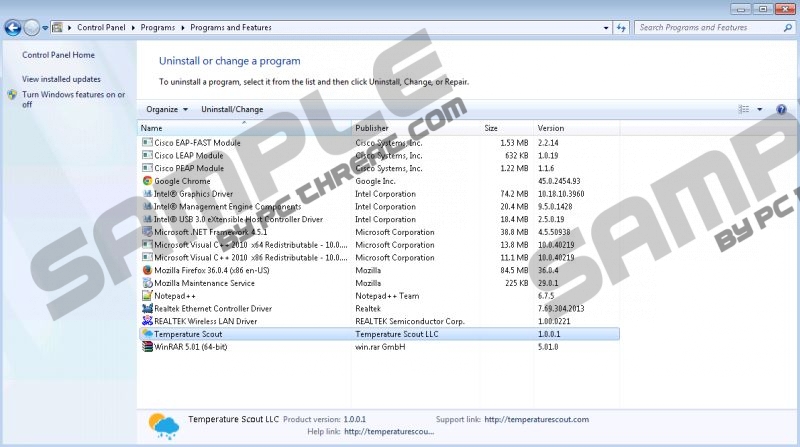Image resolution: width=800 pixels, height=447 pixels.
Task: Click the Google Chrome program icon
Action: point(147,181)
